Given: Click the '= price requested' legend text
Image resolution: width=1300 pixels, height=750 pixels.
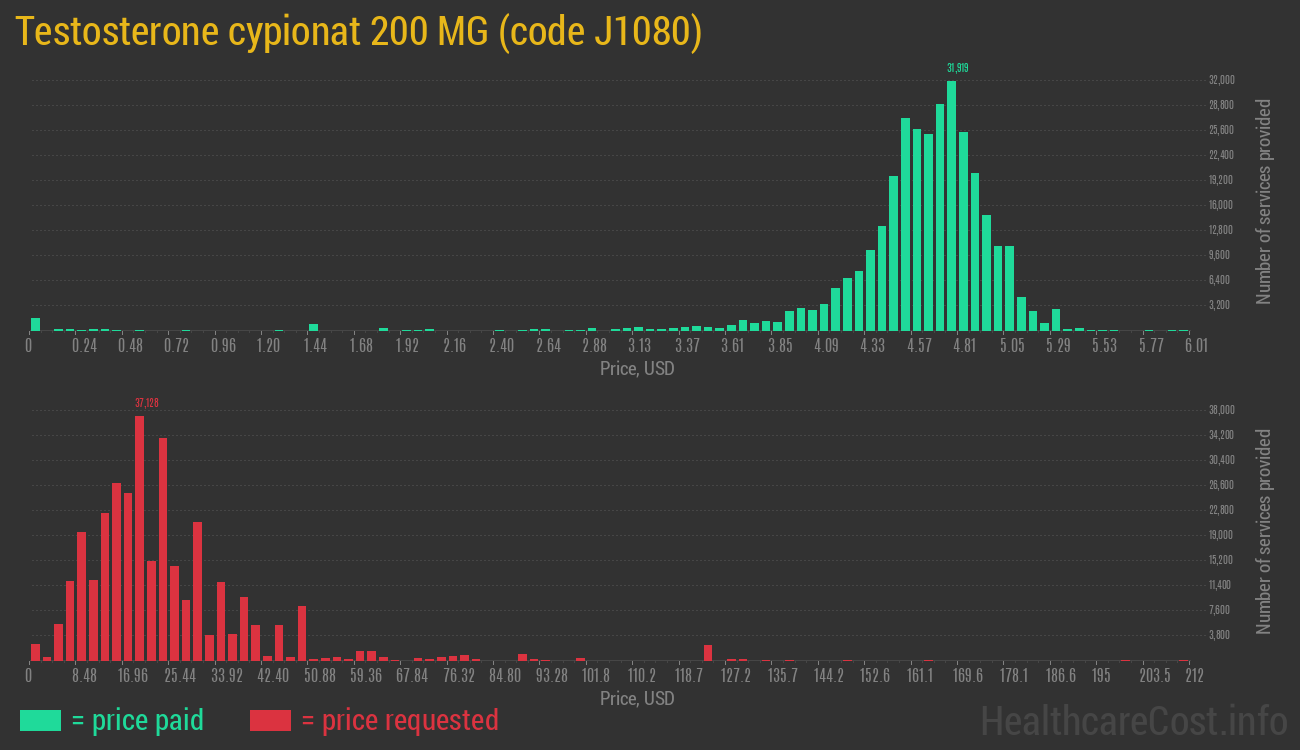Looking at the screenshot, I should 399,720.
